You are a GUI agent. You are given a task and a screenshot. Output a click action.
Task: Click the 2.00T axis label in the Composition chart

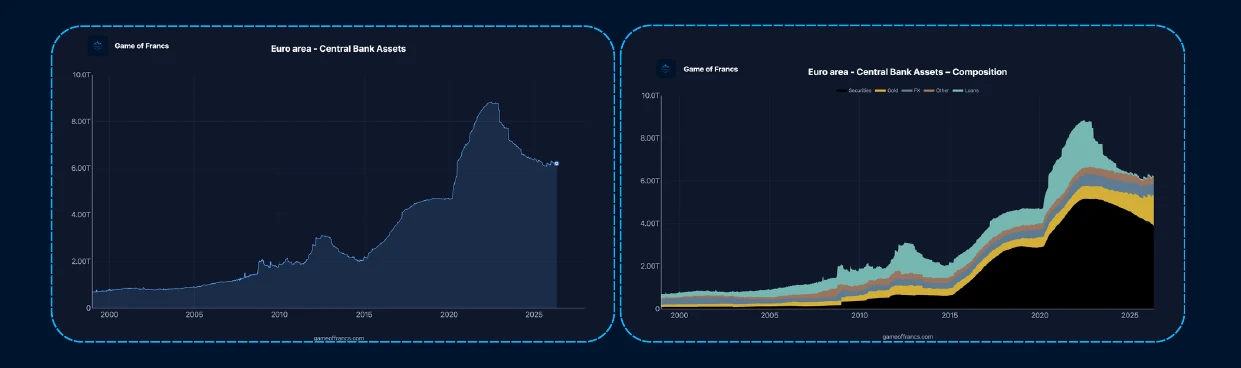tap(649, 266)
